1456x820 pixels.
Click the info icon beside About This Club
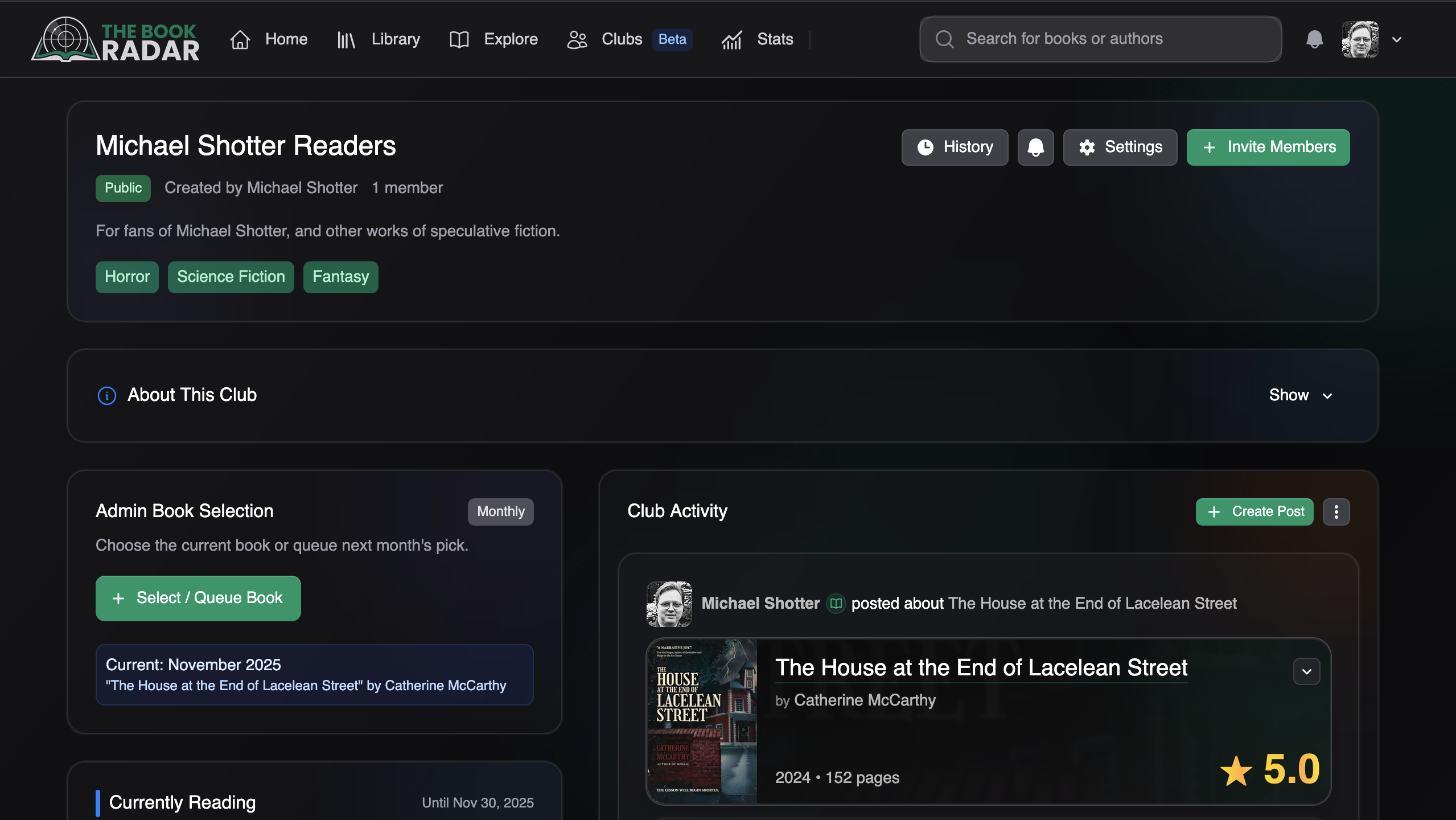pos(106,395)
